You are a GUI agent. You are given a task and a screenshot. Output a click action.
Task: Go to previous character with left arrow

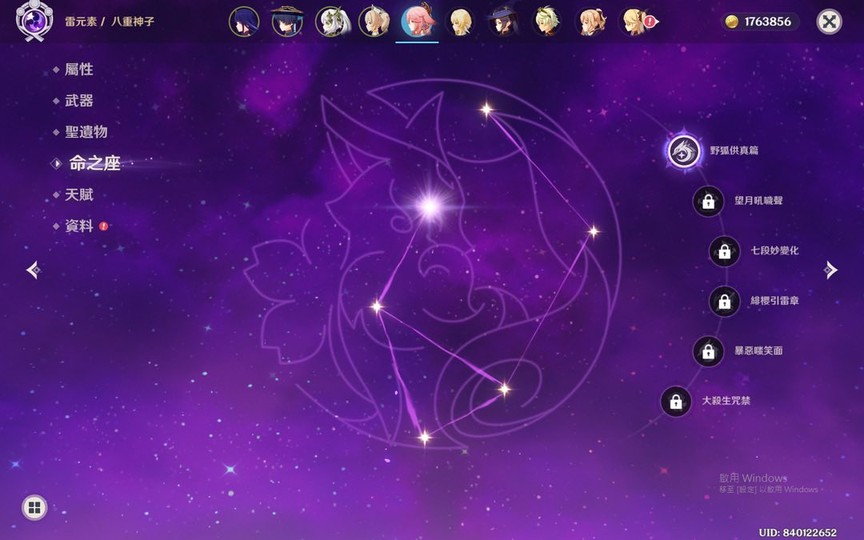pos(33,269)
